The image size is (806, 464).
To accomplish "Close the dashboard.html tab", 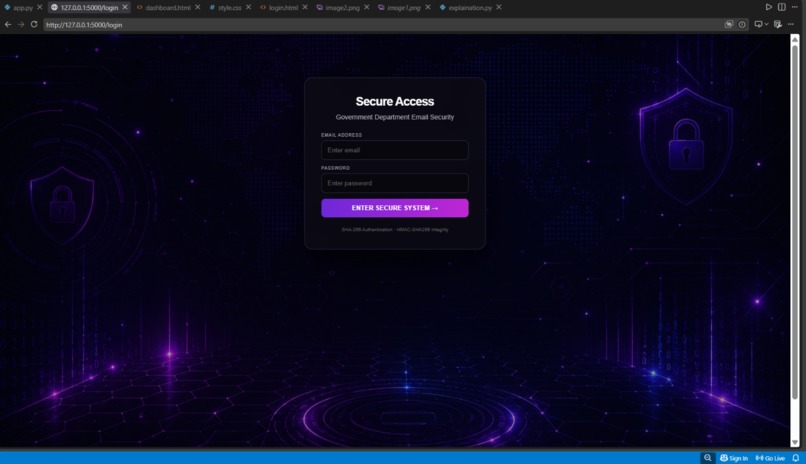I will (197, 7).
